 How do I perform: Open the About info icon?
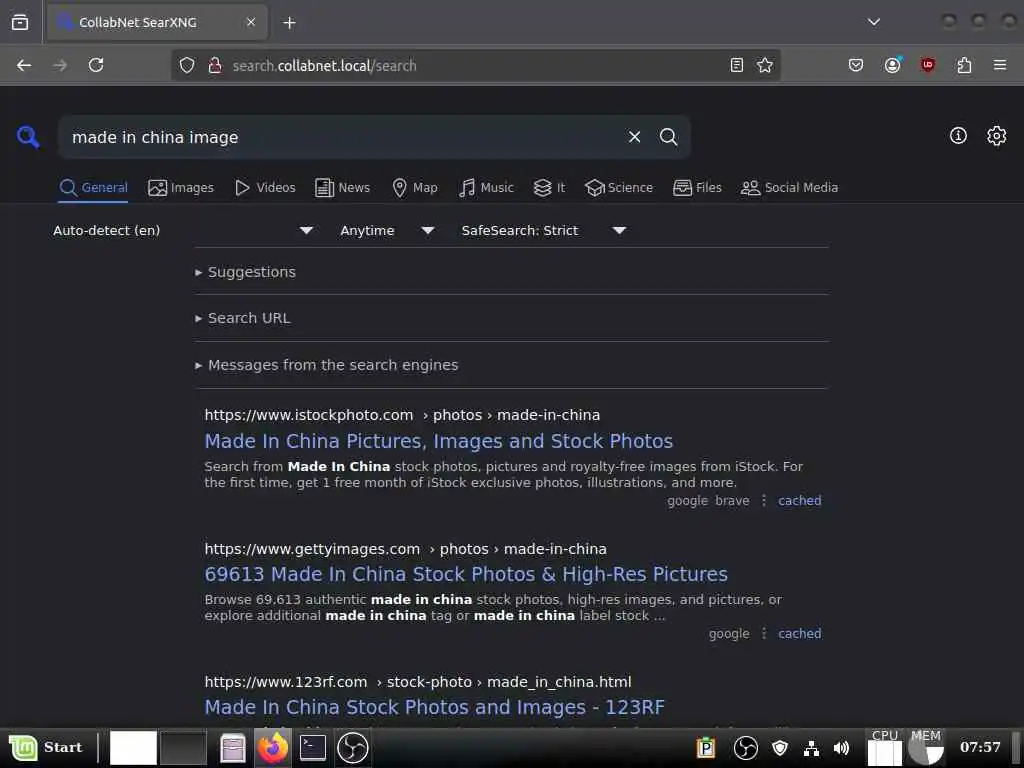click(x=958, y=136)
